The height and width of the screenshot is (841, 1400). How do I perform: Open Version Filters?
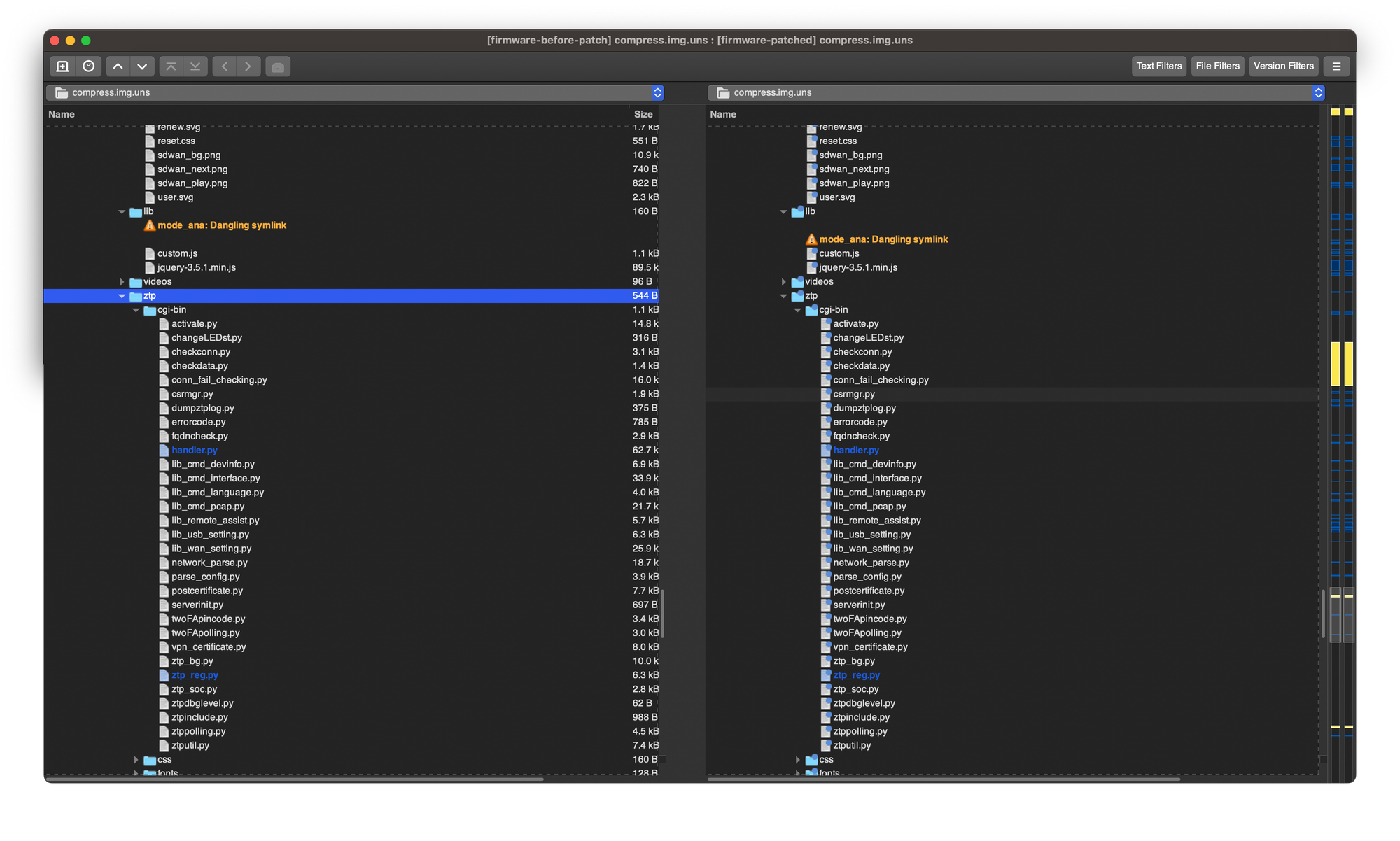click(1283, 66)
